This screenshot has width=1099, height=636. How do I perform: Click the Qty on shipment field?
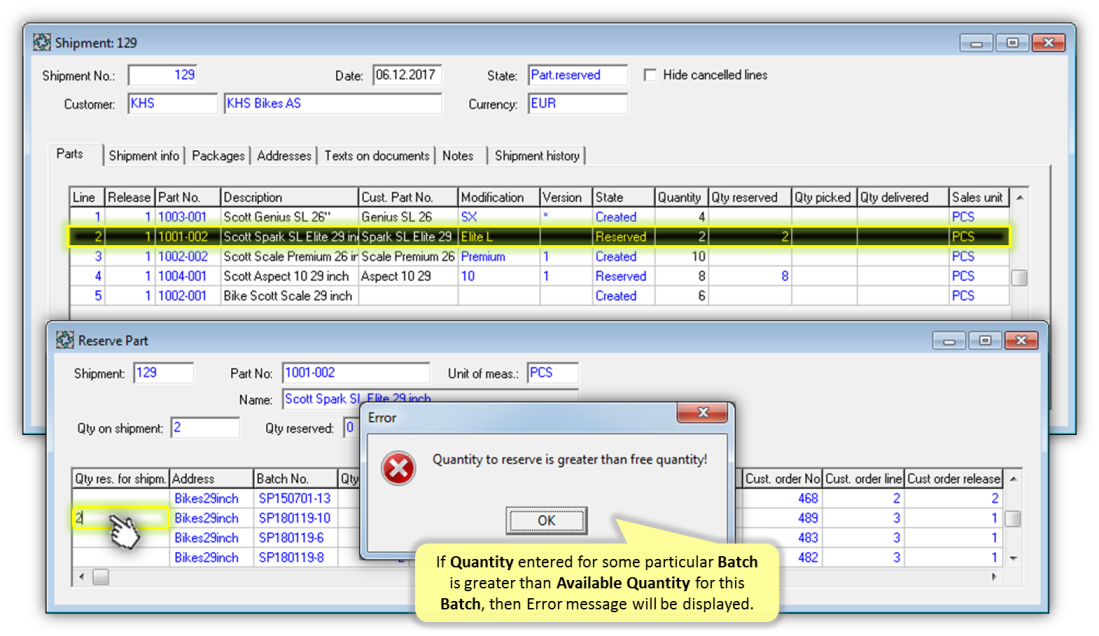[x=205, y=428]
